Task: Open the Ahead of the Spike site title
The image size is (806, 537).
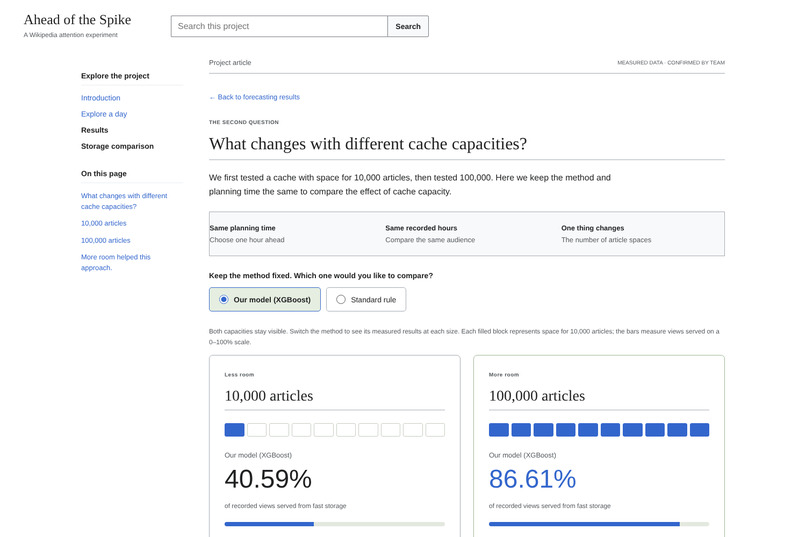Action: [x=77, y=20]
